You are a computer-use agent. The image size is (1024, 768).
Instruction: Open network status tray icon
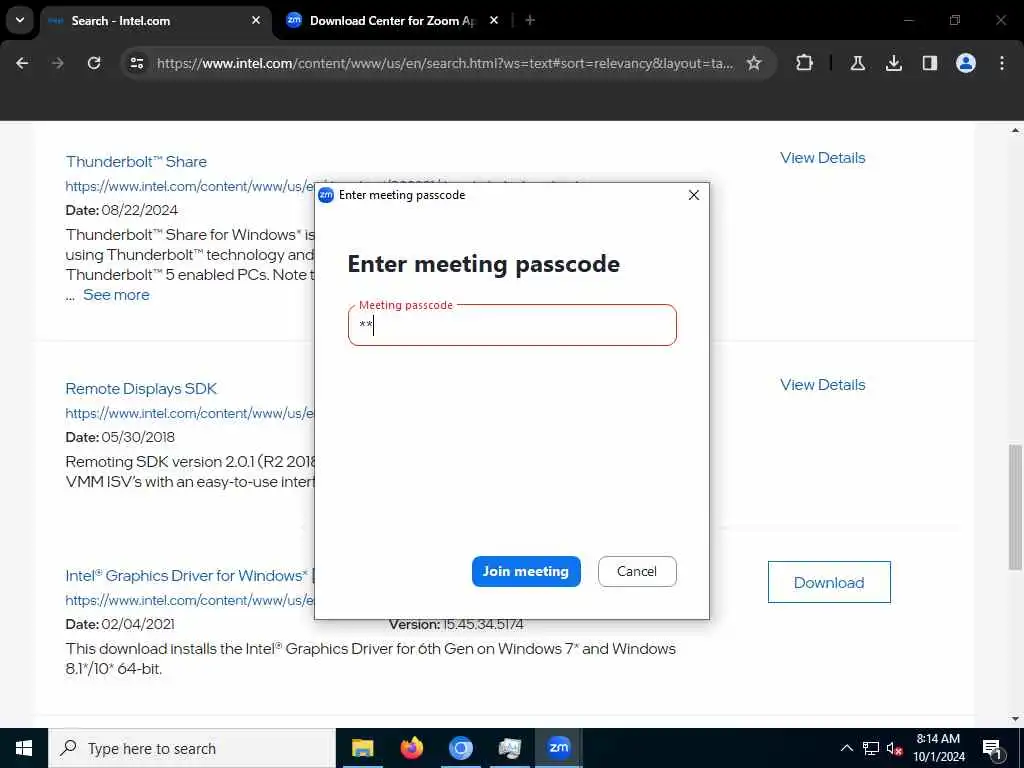(x=871, y=748)
